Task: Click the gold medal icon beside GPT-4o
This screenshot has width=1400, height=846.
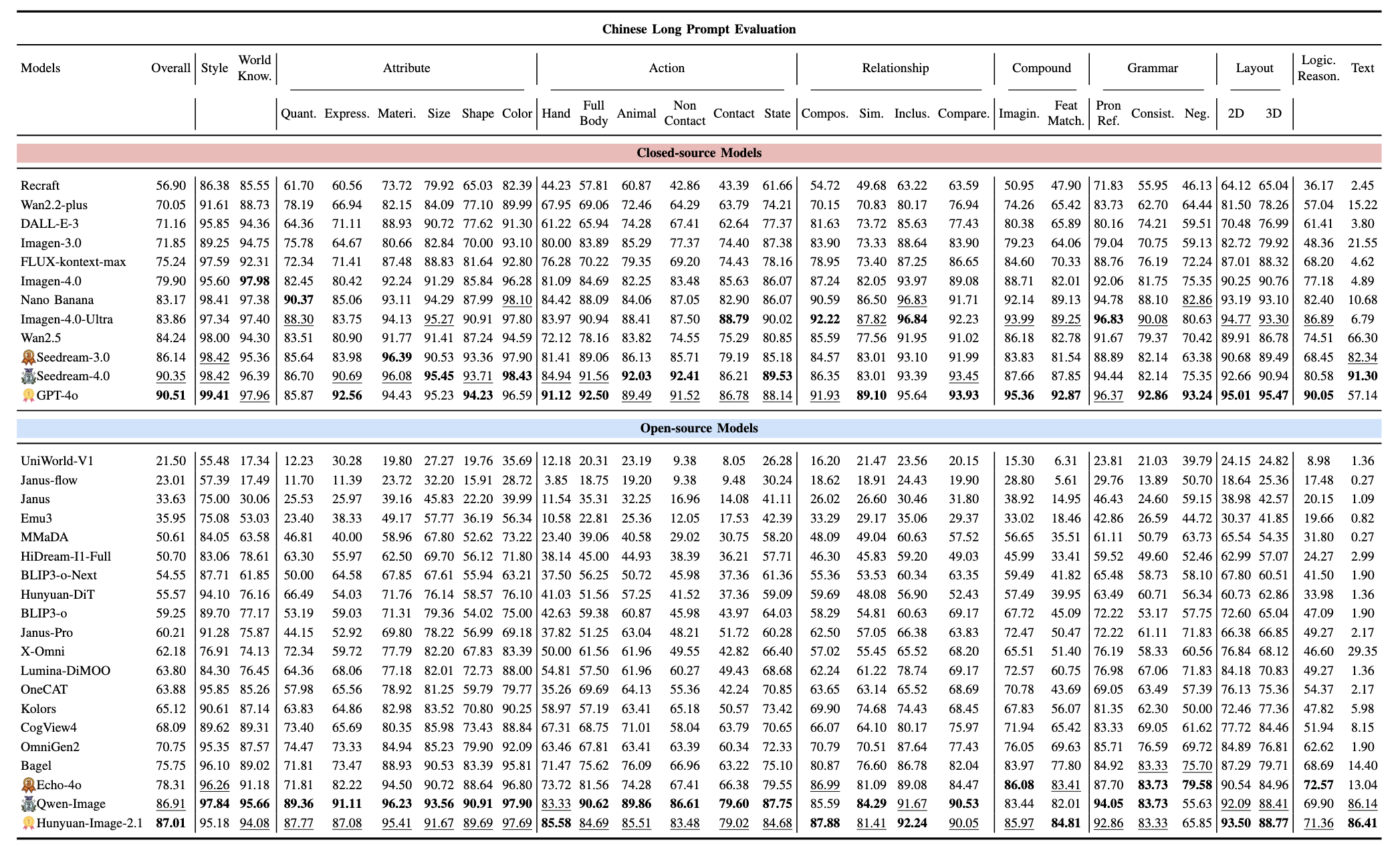Action: (28, 396)
